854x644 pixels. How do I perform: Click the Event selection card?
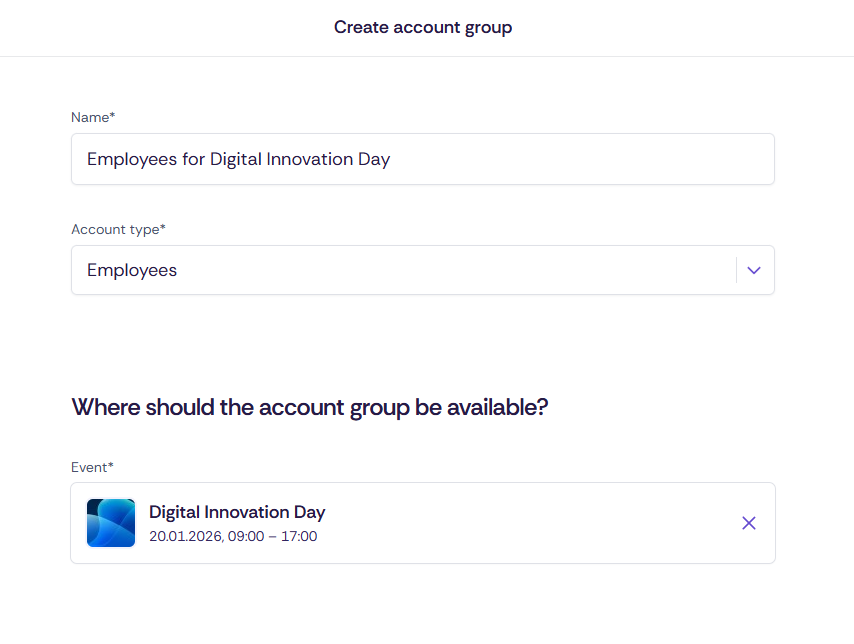(x=422, y=522)
